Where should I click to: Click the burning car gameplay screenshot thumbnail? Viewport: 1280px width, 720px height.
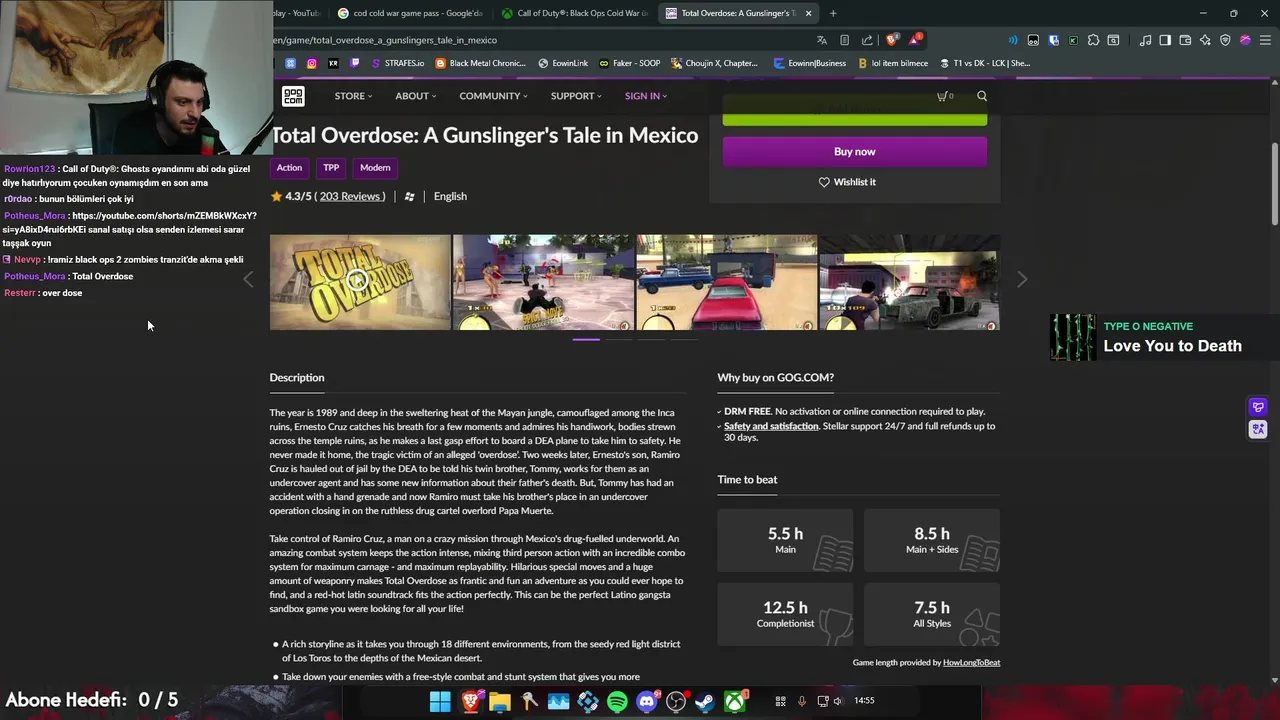[909, 282]
